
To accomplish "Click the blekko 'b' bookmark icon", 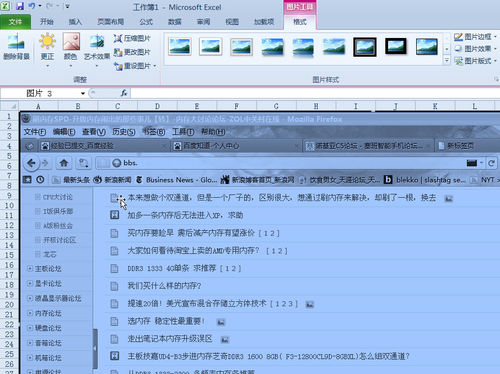I will point(388,180).
